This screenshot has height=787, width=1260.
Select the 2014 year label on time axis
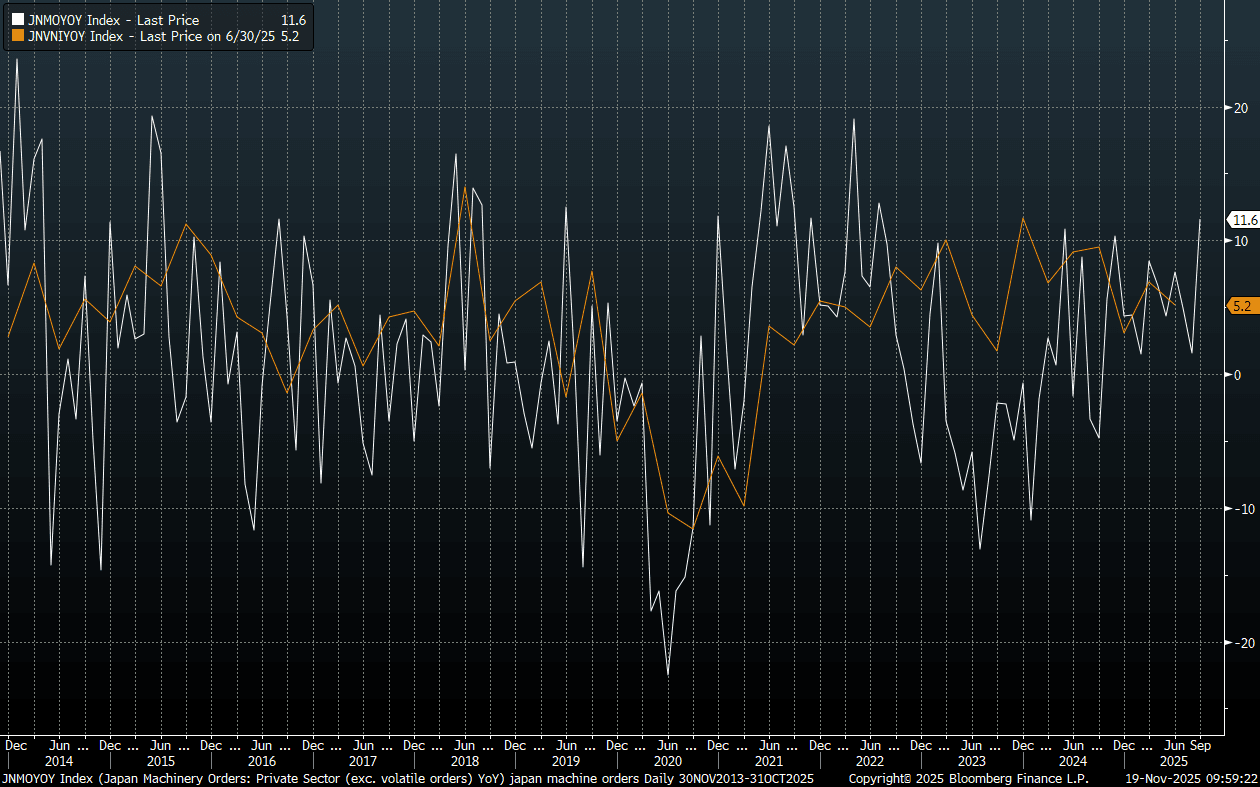tap(59, 761)
